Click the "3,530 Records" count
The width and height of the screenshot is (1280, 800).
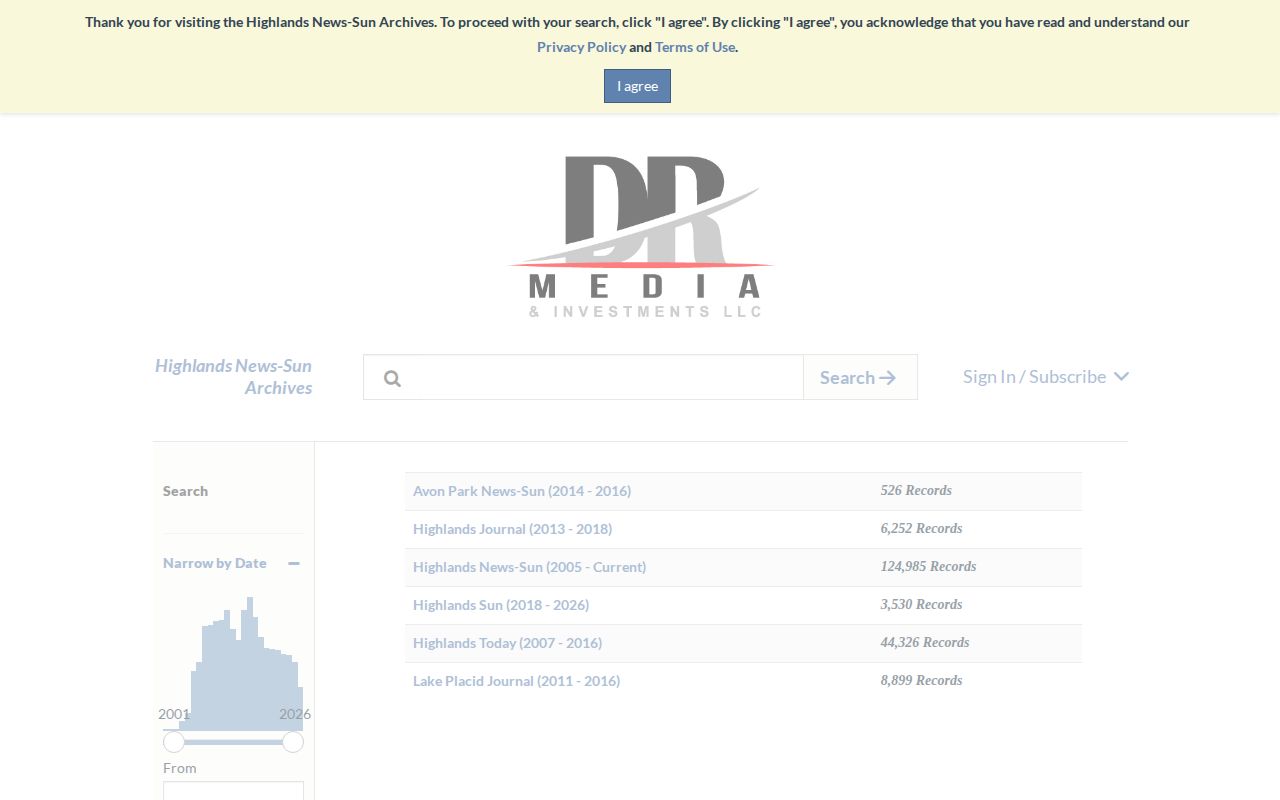921,605
